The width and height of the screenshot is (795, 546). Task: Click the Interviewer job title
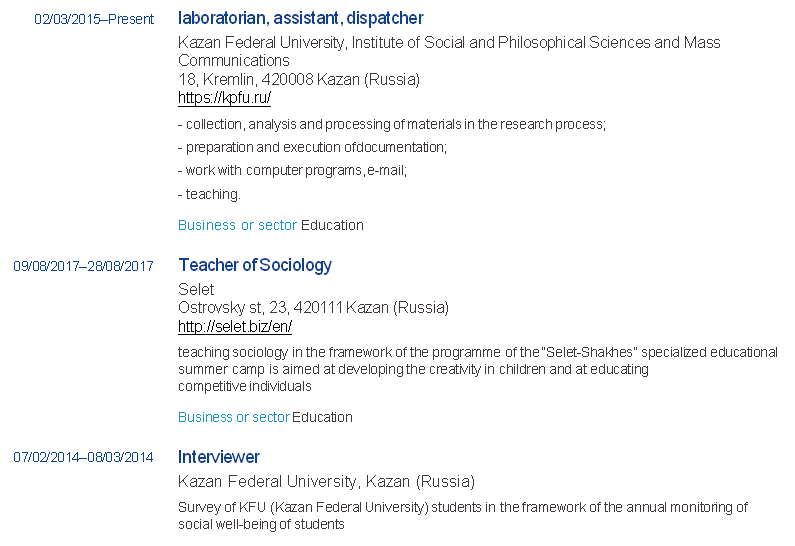(219, 457)
